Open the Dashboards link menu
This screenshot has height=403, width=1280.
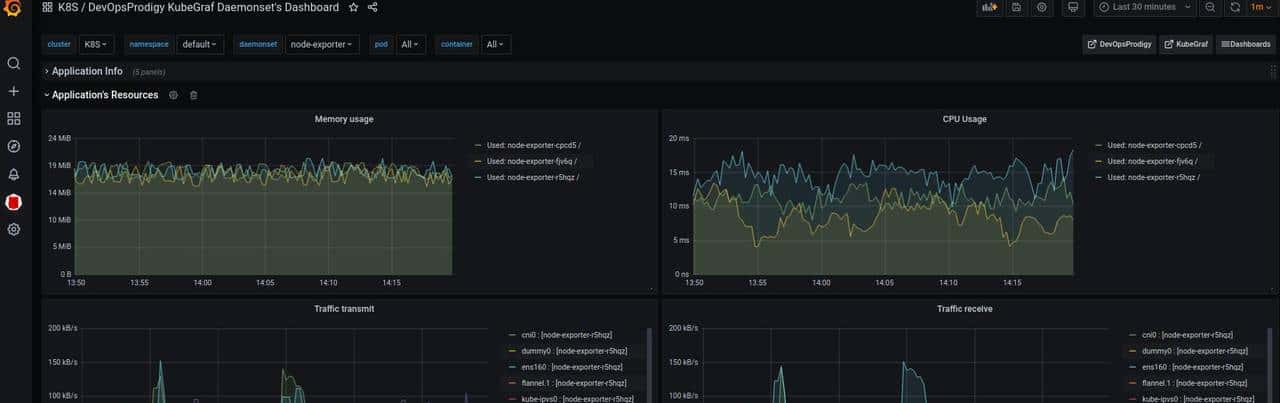(x=1245, y=44)
